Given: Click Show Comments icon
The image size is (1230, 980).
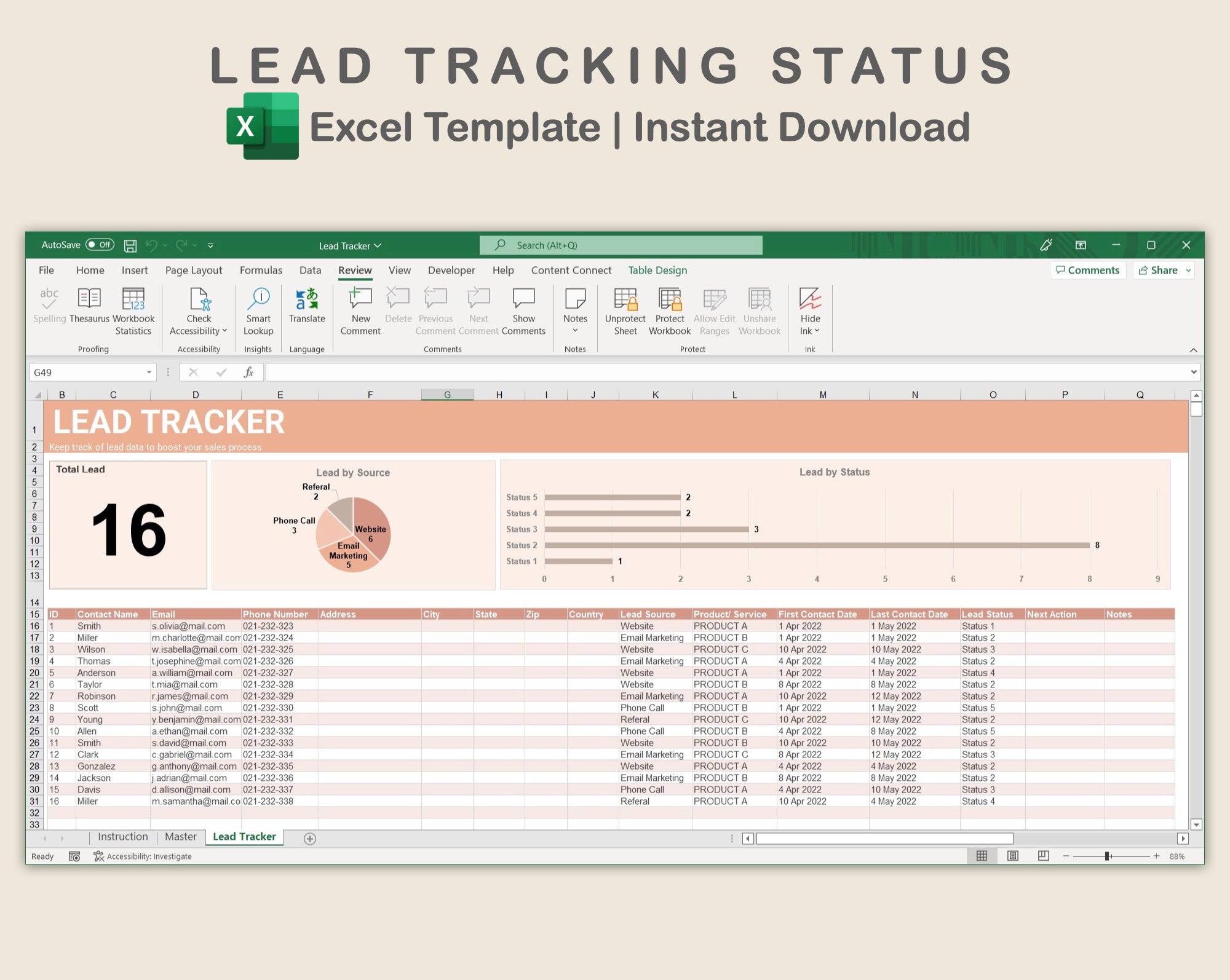Looking at the screenshot, I should [523, 299].
